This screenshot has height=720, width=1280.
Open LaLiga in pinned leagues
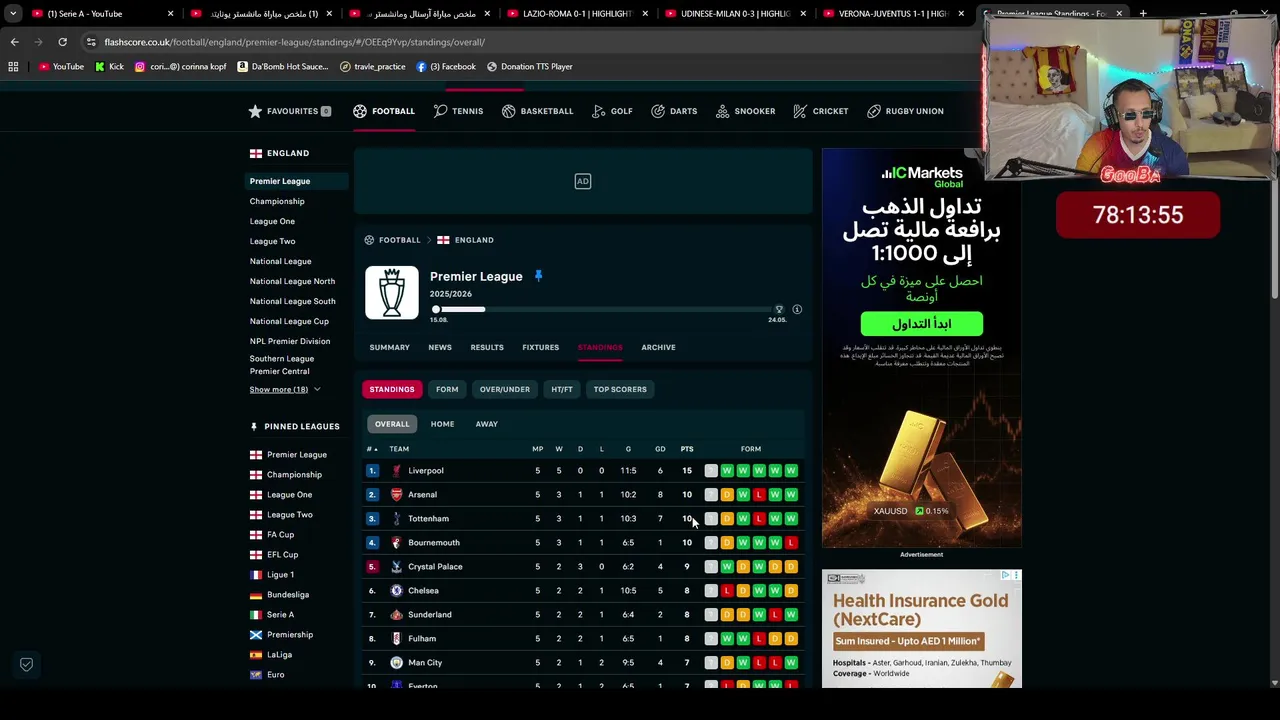click(279, 654)
